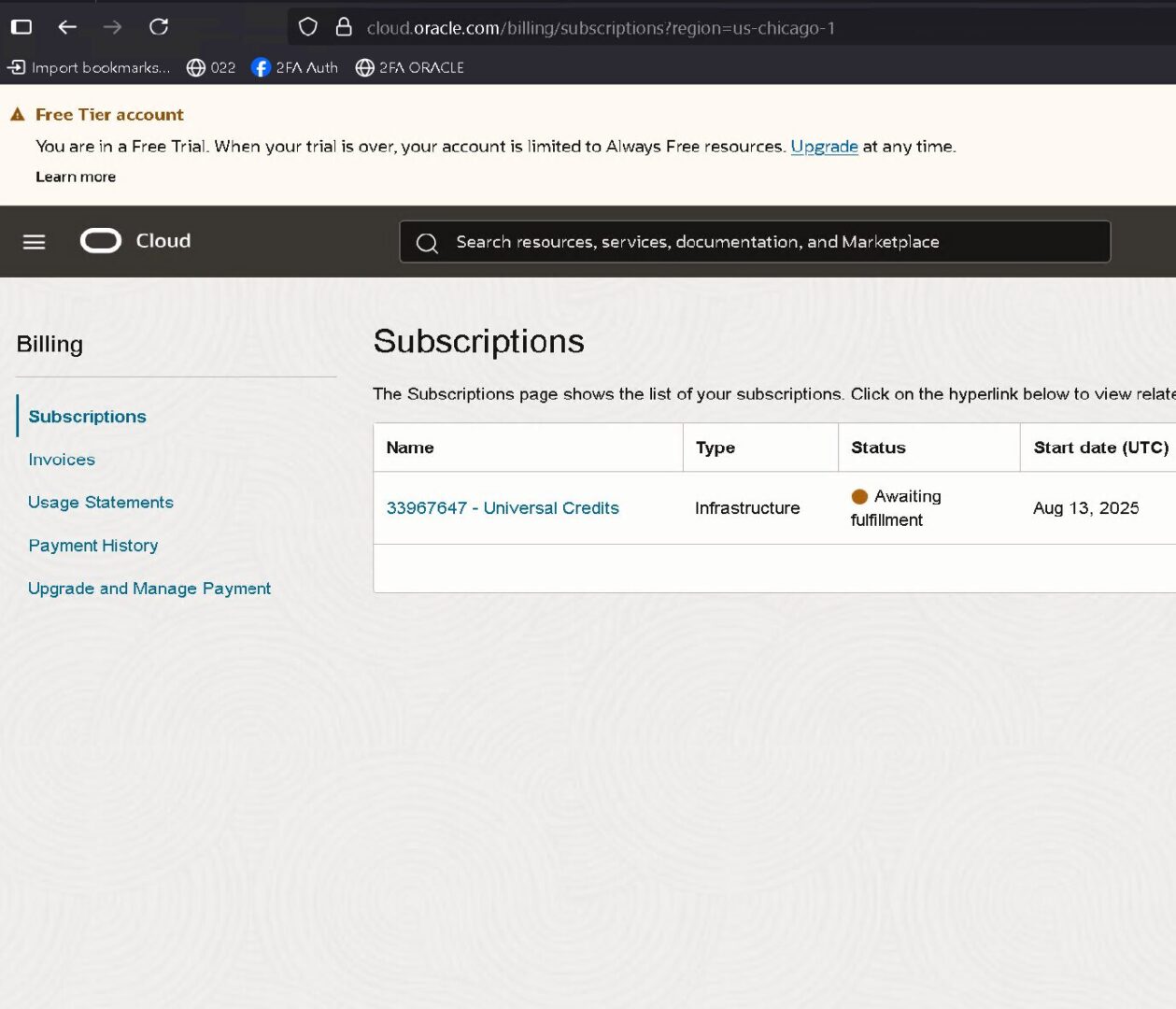Open Invoices in the Billing sidebar
Screen dimensions: 1176x1009
(x=62, y=460)
